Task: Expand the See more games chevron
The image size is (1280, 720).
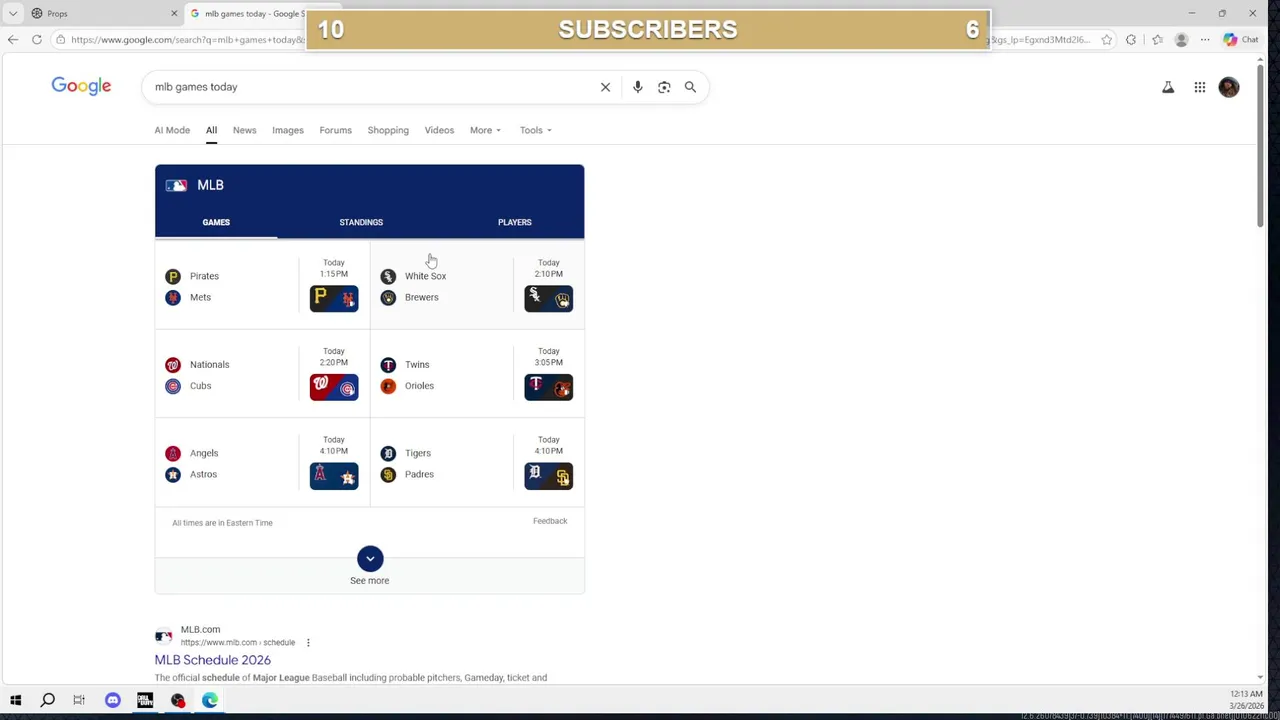Action: point(370,559)
